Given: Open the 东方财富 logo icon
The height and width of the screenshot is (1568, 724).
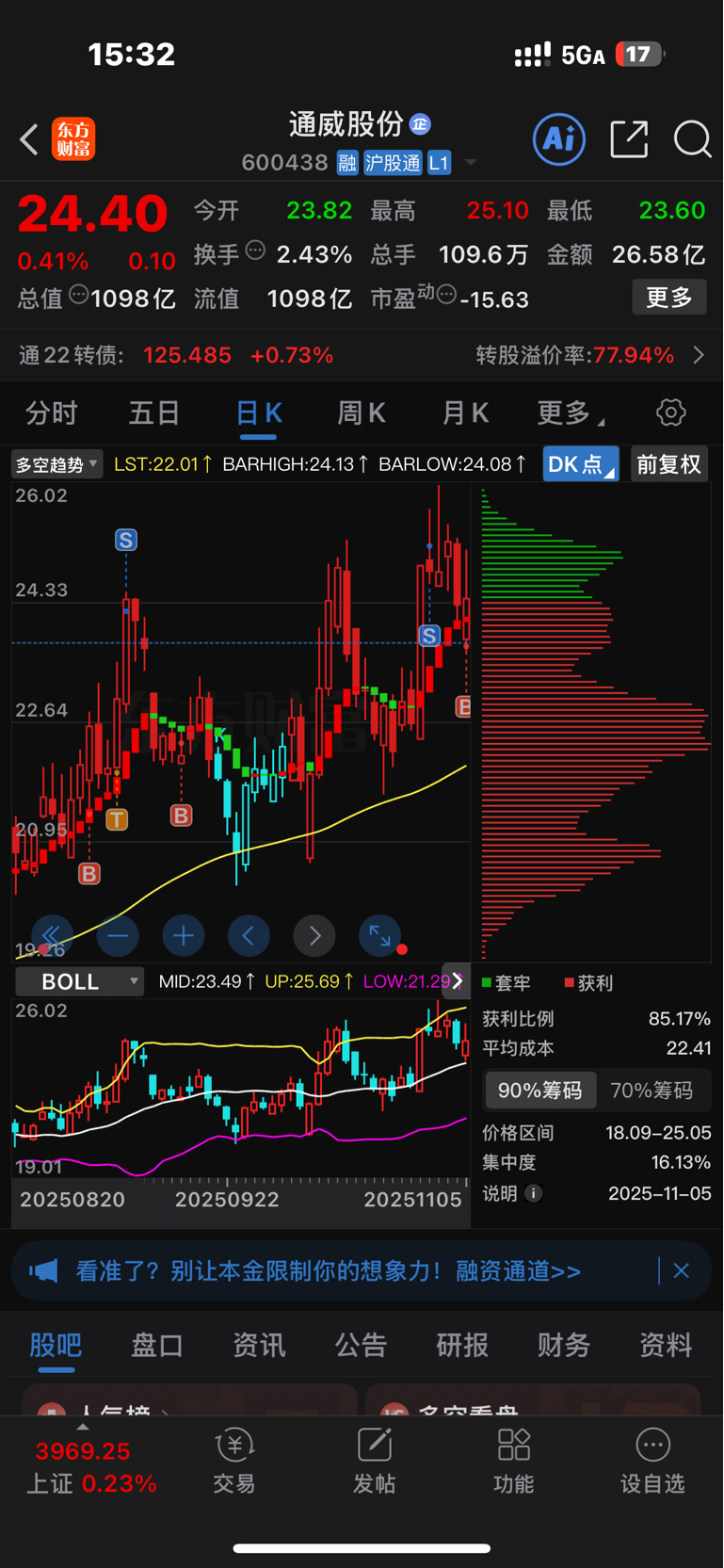Looking at the screenshot, I should pyautogui.click(x=73, y=139).
